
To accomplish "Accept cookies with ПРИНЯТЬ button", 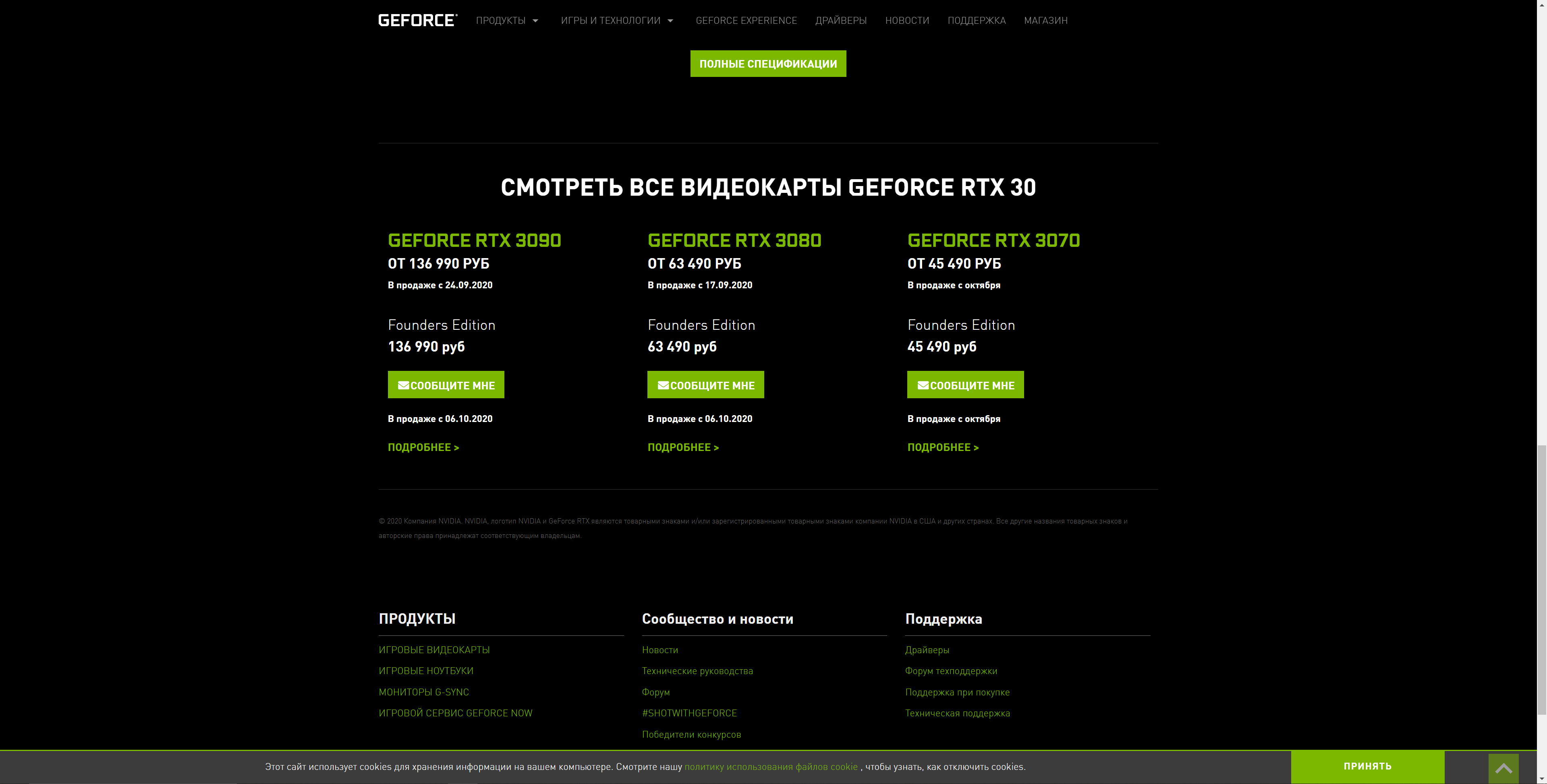I will pyautogui.click(x=1367, y=766).
